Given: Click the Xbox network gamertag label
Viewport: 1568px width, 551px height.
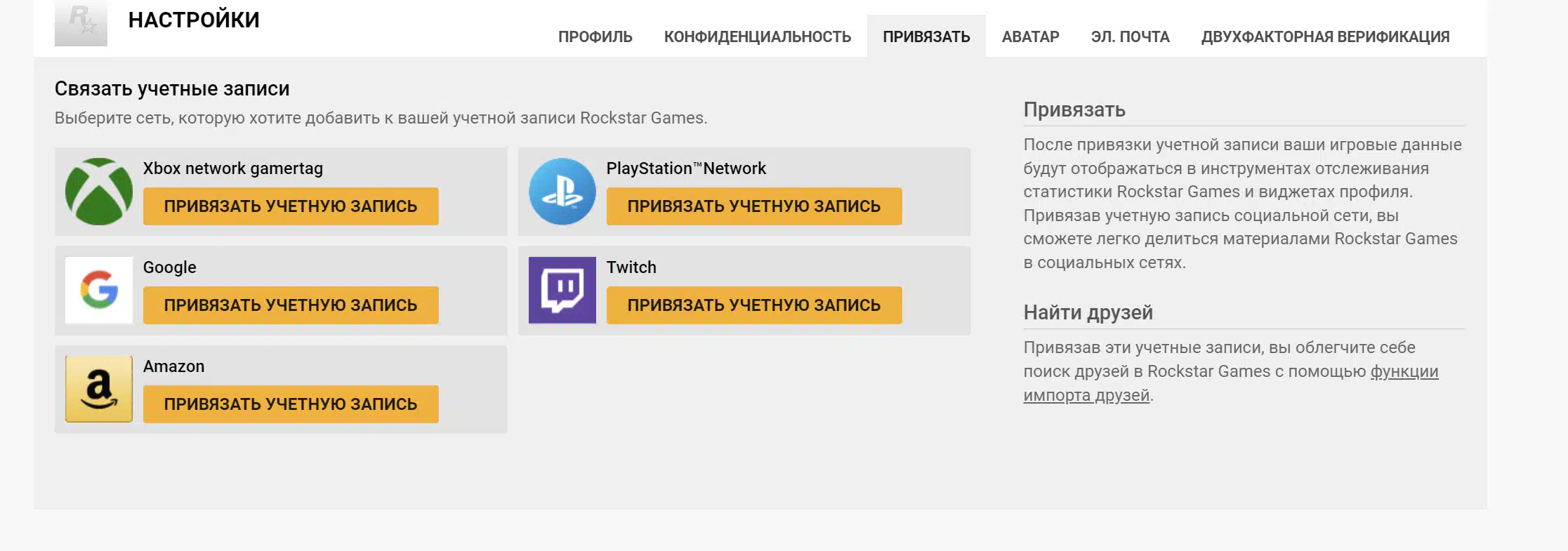Looking at the screenshot, I should click(x=233, y=168).
